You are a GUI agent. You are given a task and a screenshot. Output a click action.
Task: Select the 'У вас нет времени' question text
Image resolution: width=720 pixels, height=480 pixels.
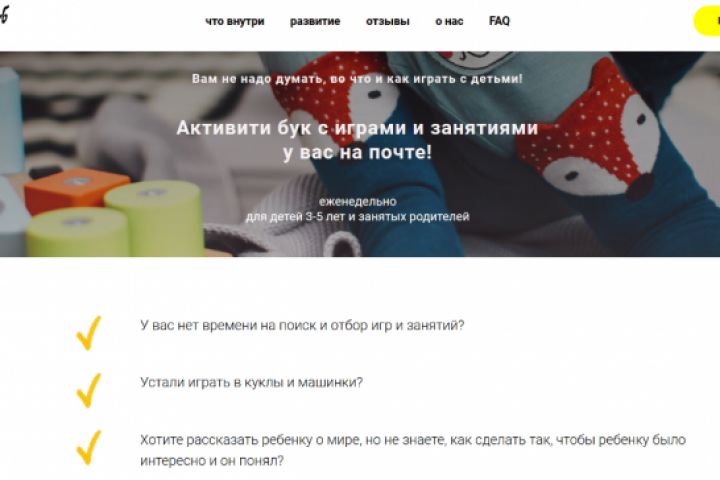pos(302,325)
